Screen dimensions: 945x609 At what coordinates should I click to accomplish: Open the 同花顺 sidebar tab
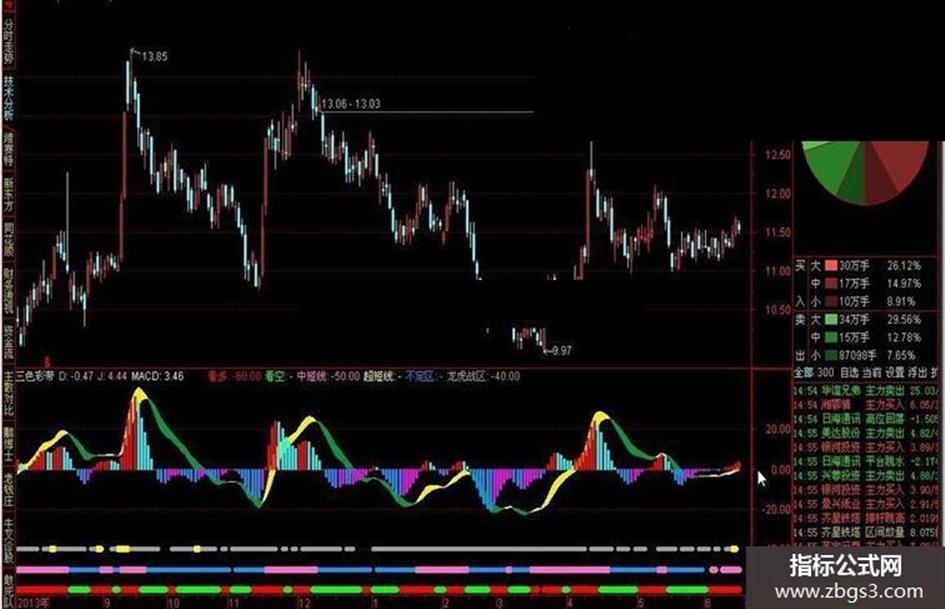(x=8, y=239)
